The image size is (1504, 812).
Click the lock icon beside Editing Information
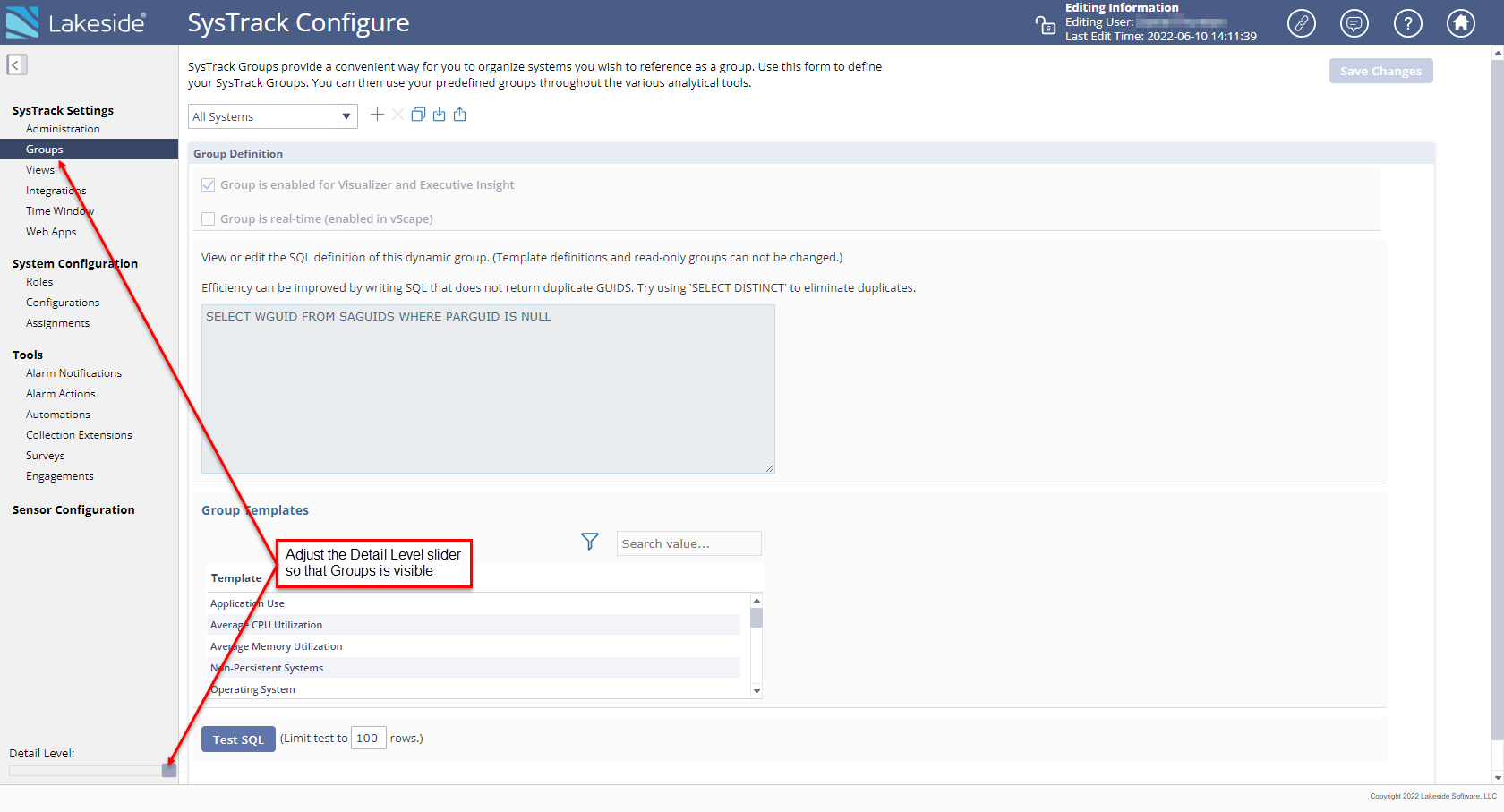tap(1045, 24)
